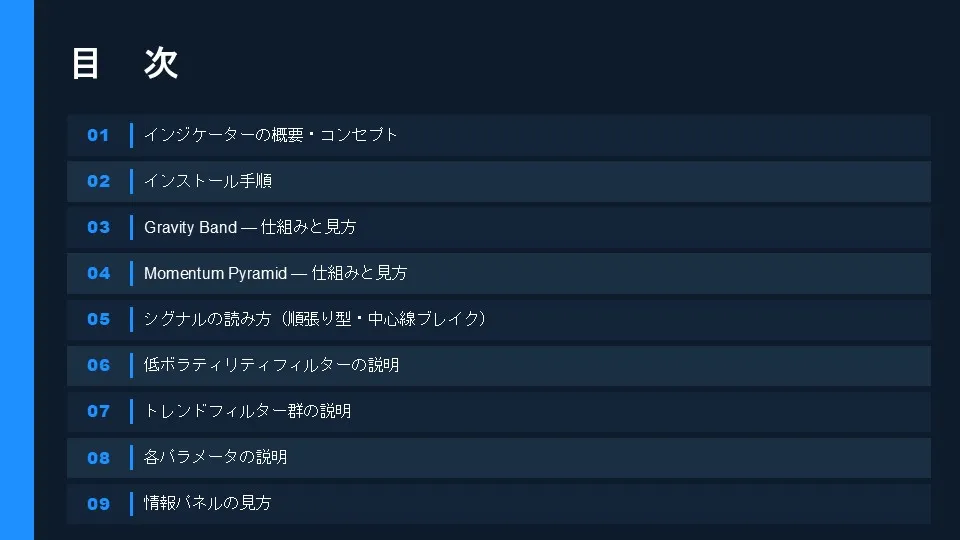Click the number 03 label

pos(98,227)
